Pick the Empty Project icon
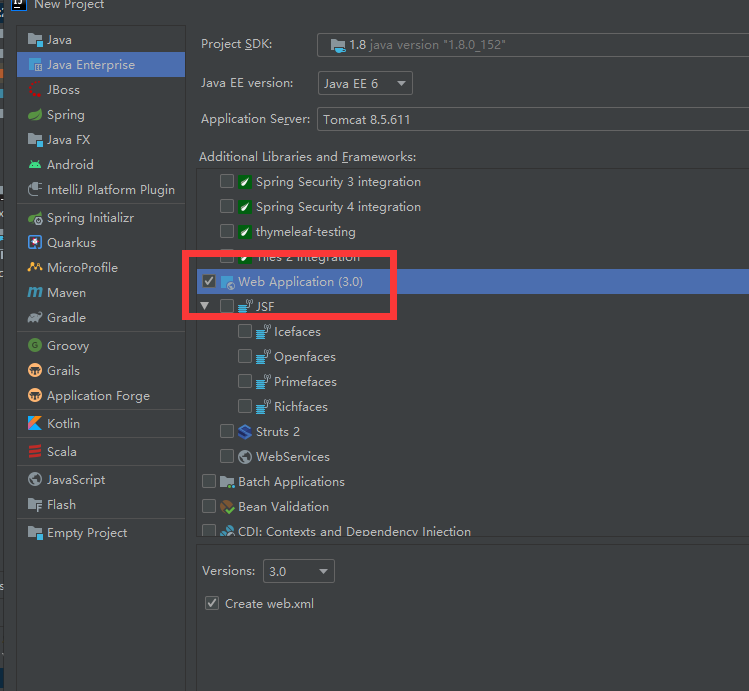749x691 pixels. [x=35, y=532]
